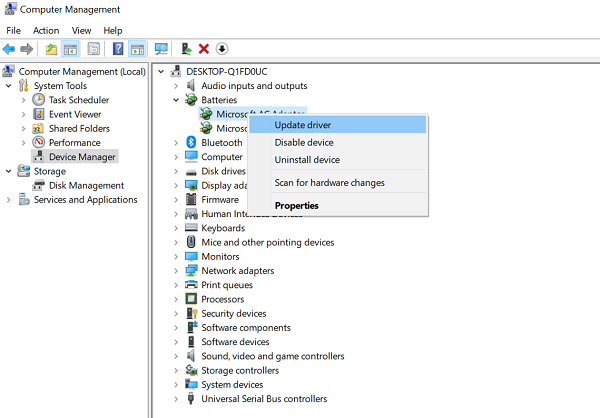Image resolution: width=600 pixels, height=418 pixels.
Task: Collapse the System Tools tree node
Action: (x=10, y=86)
